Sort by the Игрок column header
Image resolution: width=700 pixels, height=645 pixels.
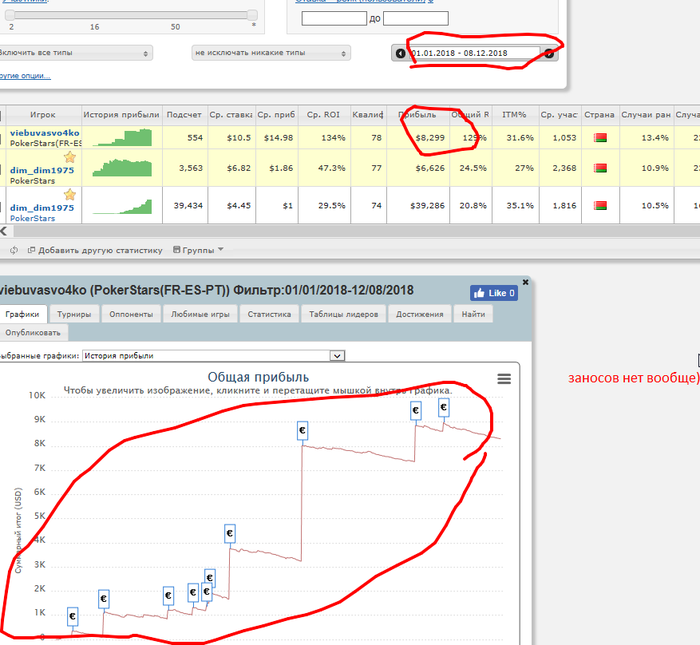(43, 115)
